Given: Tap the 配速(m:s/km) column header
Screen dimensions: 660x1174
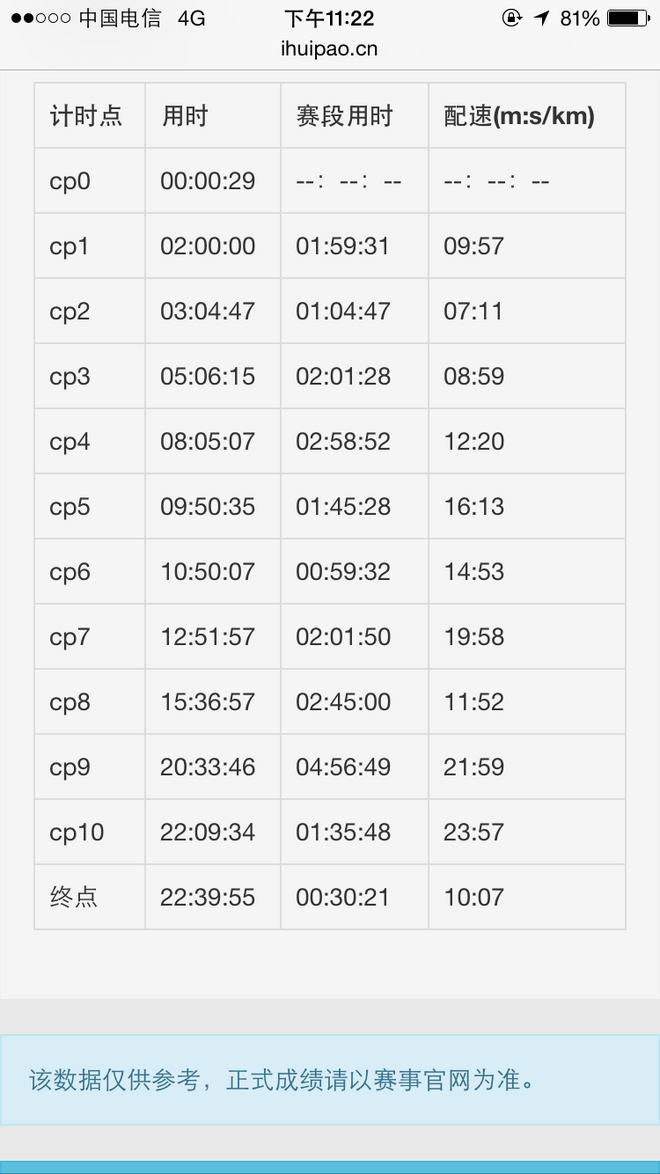Looking at the screenshot, I should (519, 116).
